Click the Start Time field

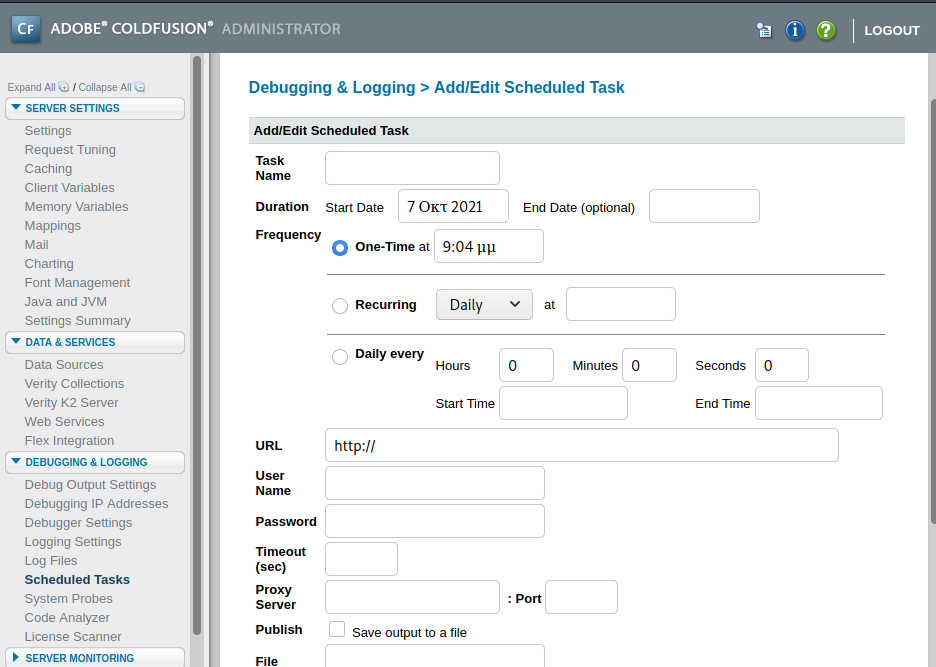point(564,403)
